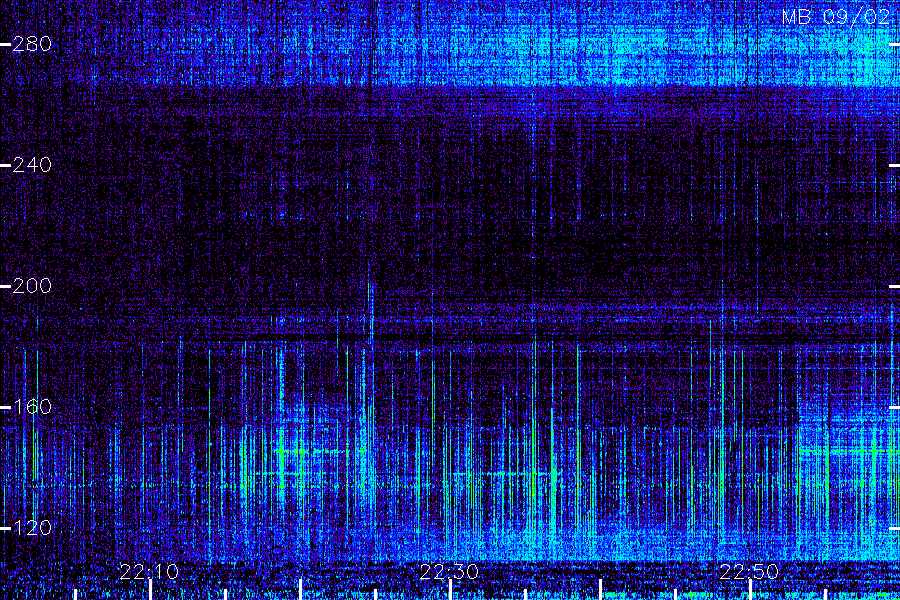Click the tick mark below 22:10

[150, 590]
